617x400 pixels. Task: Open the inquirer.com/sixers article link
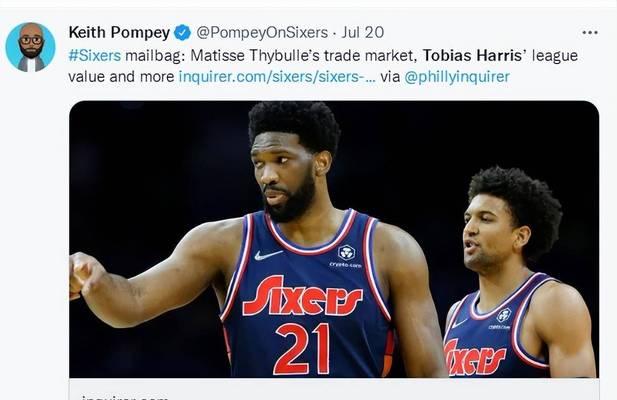277,77
